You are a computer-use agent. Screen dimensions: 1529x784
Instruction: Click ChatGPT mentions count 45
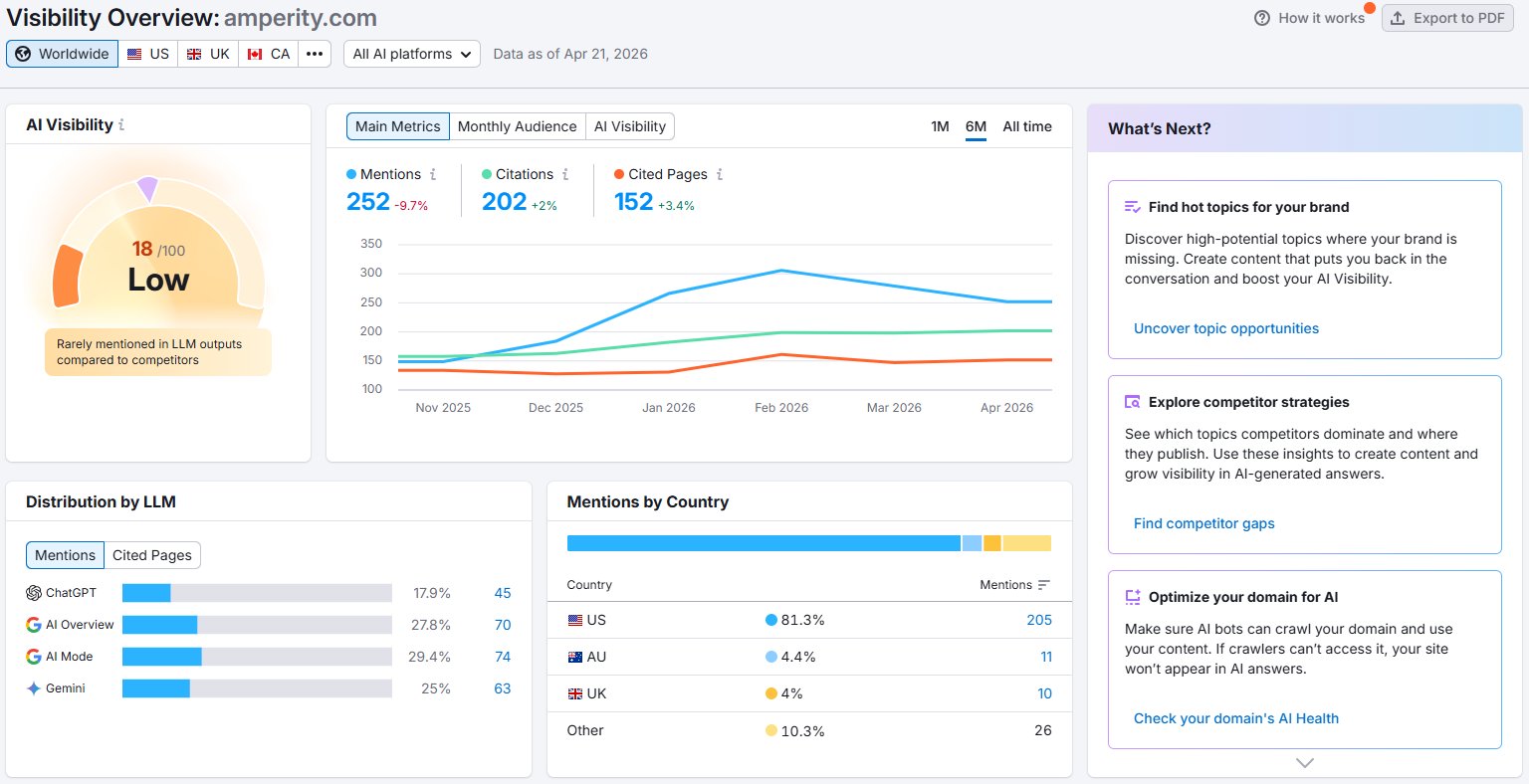point(503,593)
